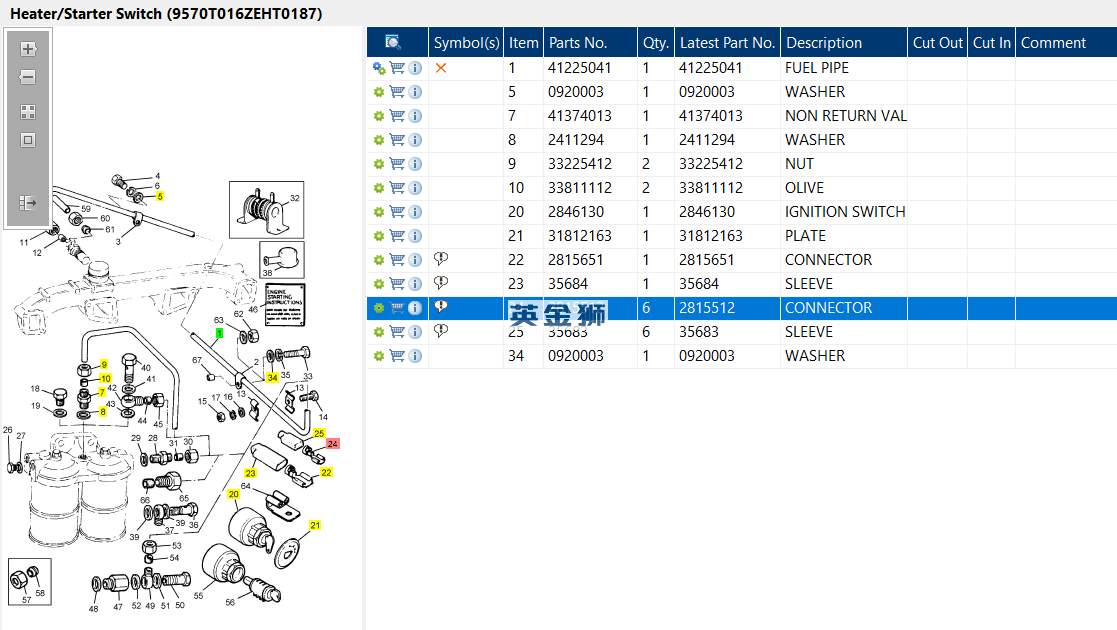This screenshot has width=1117, height=630.
Task: Add FUEL PIPE to shopping cart
Action: click(398, 68)
